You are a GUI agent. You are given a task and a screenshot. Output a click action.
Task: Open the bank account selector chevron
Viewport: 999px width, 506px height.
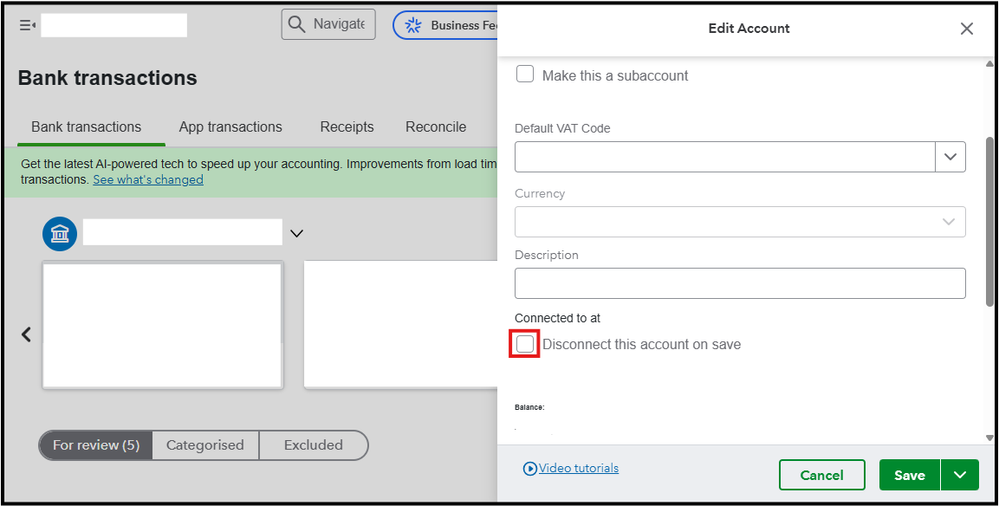(297, 234)
